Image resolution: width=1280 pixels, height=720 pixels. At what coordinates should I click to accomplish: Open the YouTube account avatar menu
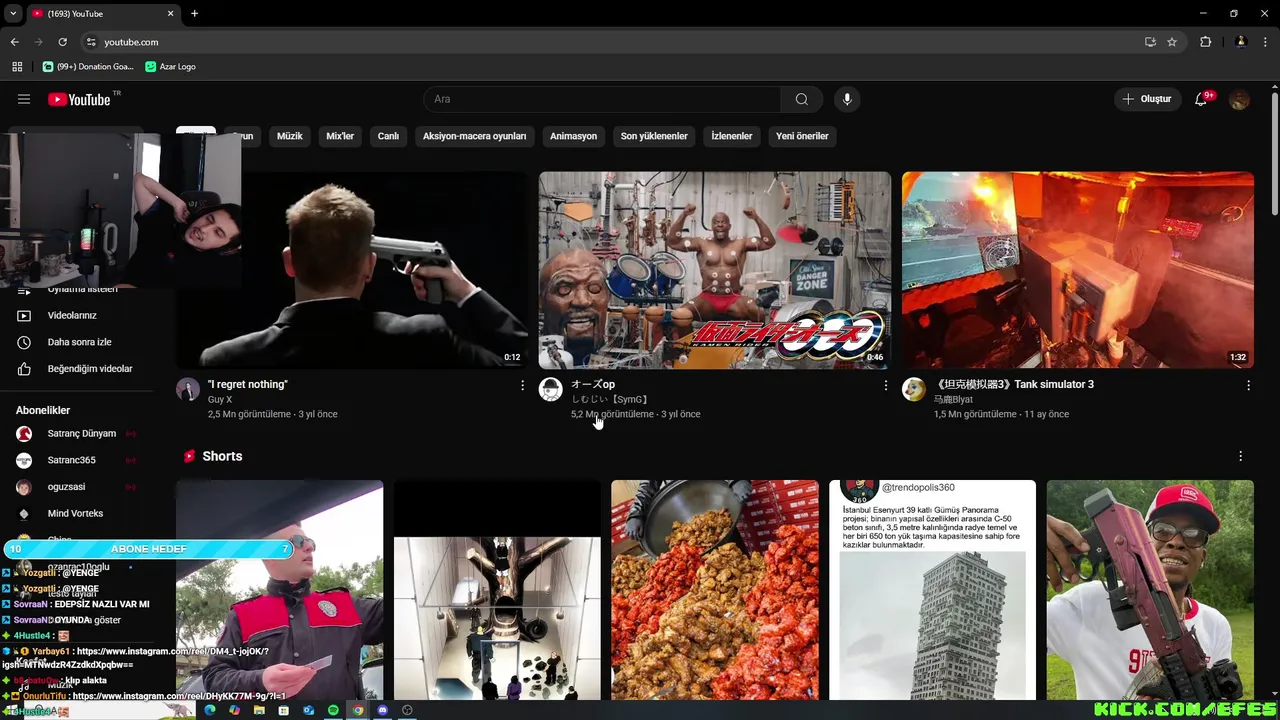[x=1239, y=99]
